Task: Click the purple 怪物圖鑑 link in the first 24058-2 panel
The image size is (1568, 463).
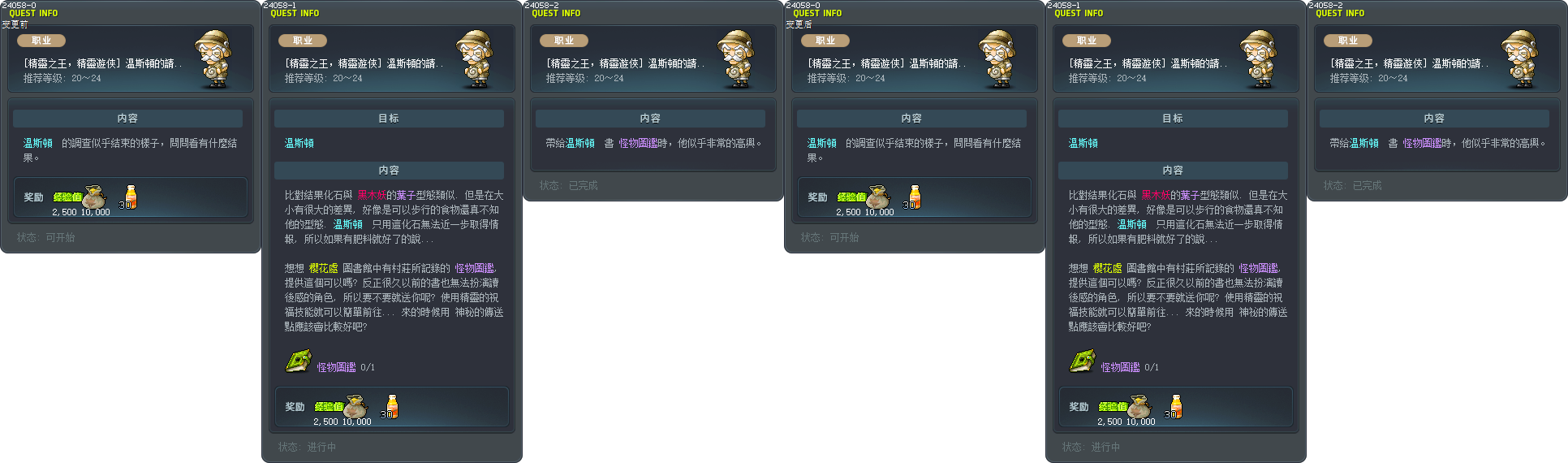Action: tap(639, 143)
